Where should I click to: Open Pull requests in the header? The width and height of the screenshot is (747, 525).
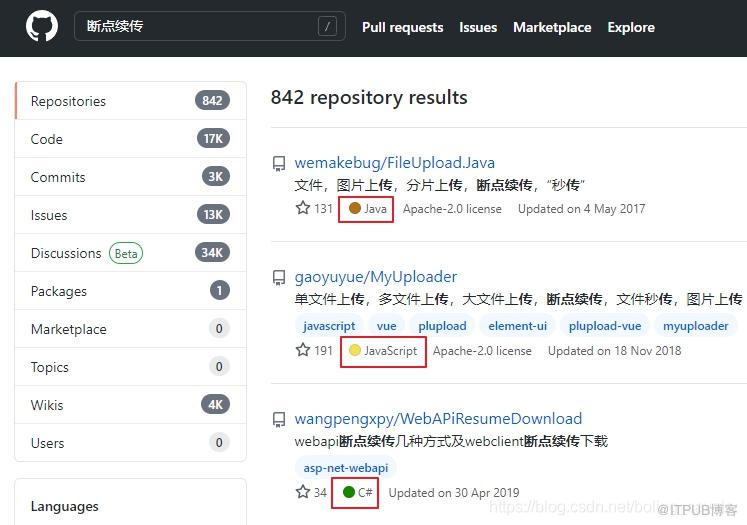[x=403, y=27]
